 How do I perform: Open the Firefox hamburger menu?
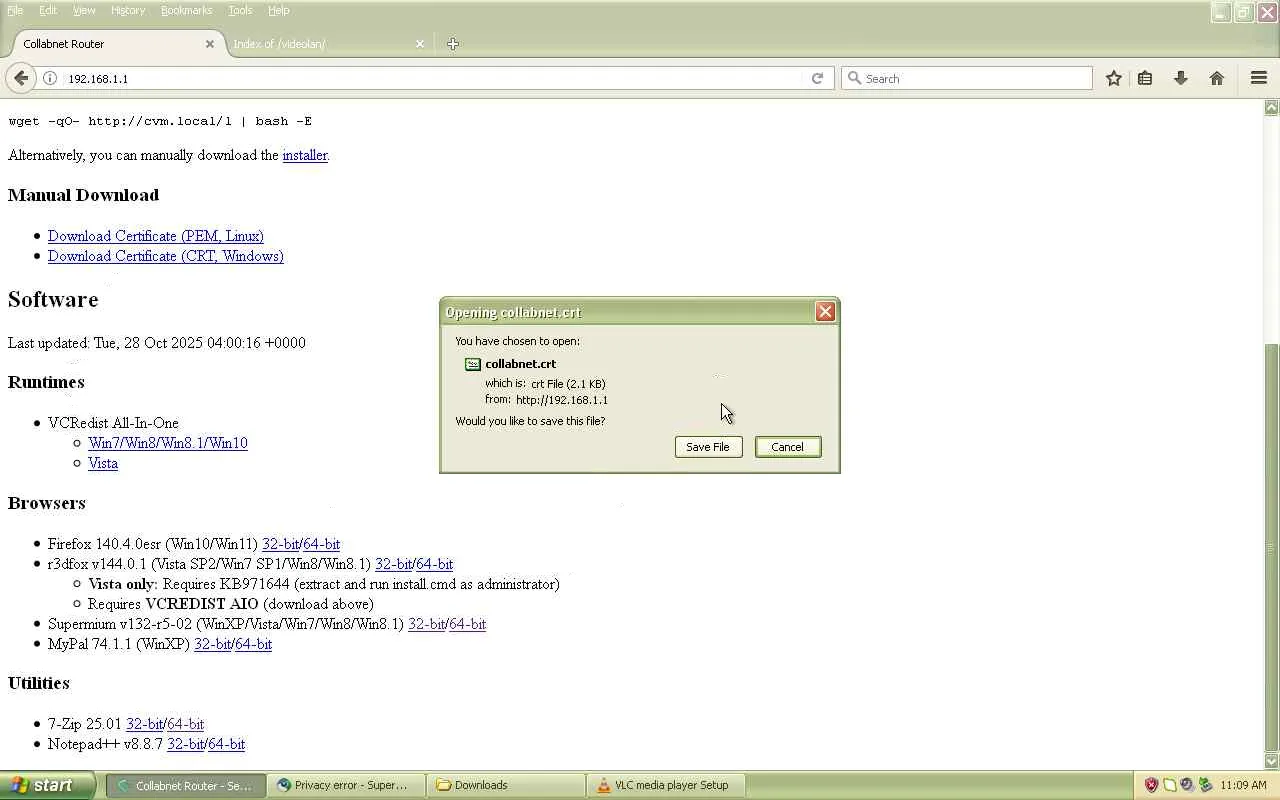(x=1259, y=78)
